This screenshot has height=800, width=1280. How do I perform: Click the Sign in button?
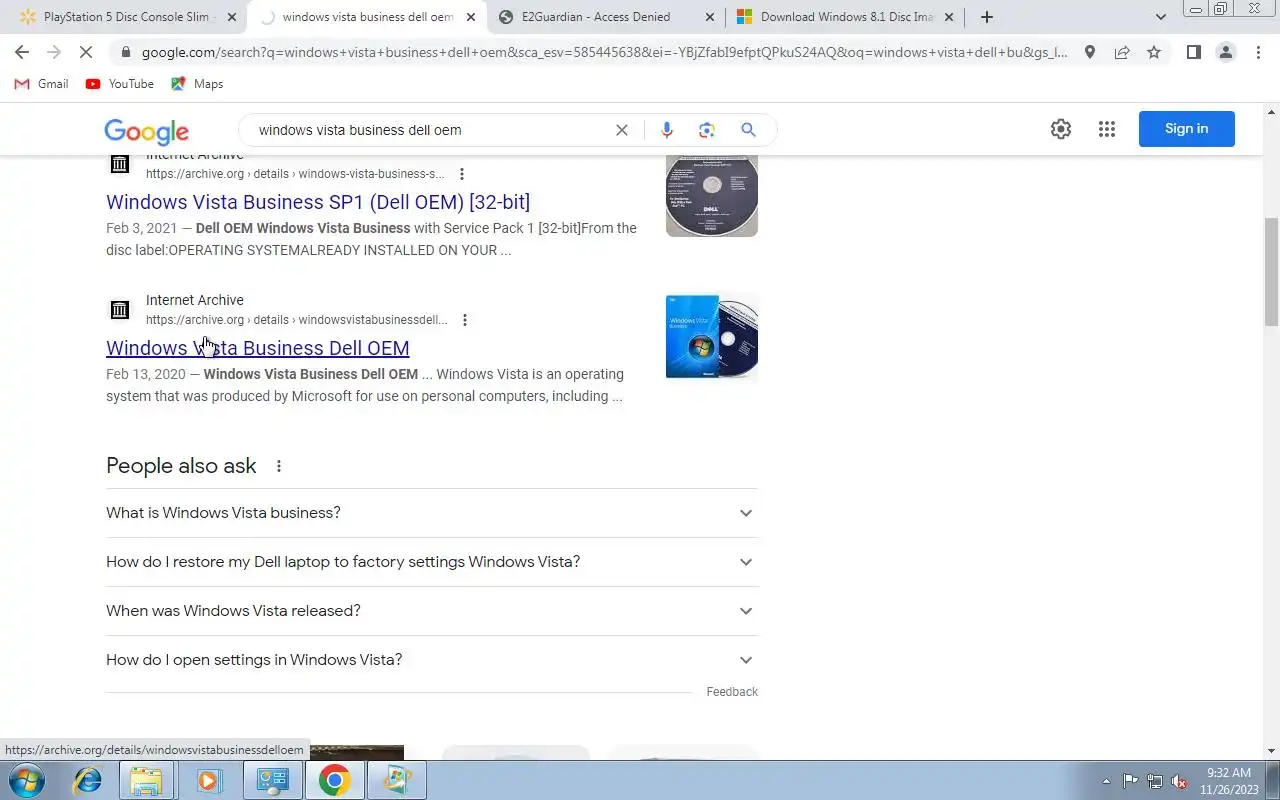pos(1186,129)
